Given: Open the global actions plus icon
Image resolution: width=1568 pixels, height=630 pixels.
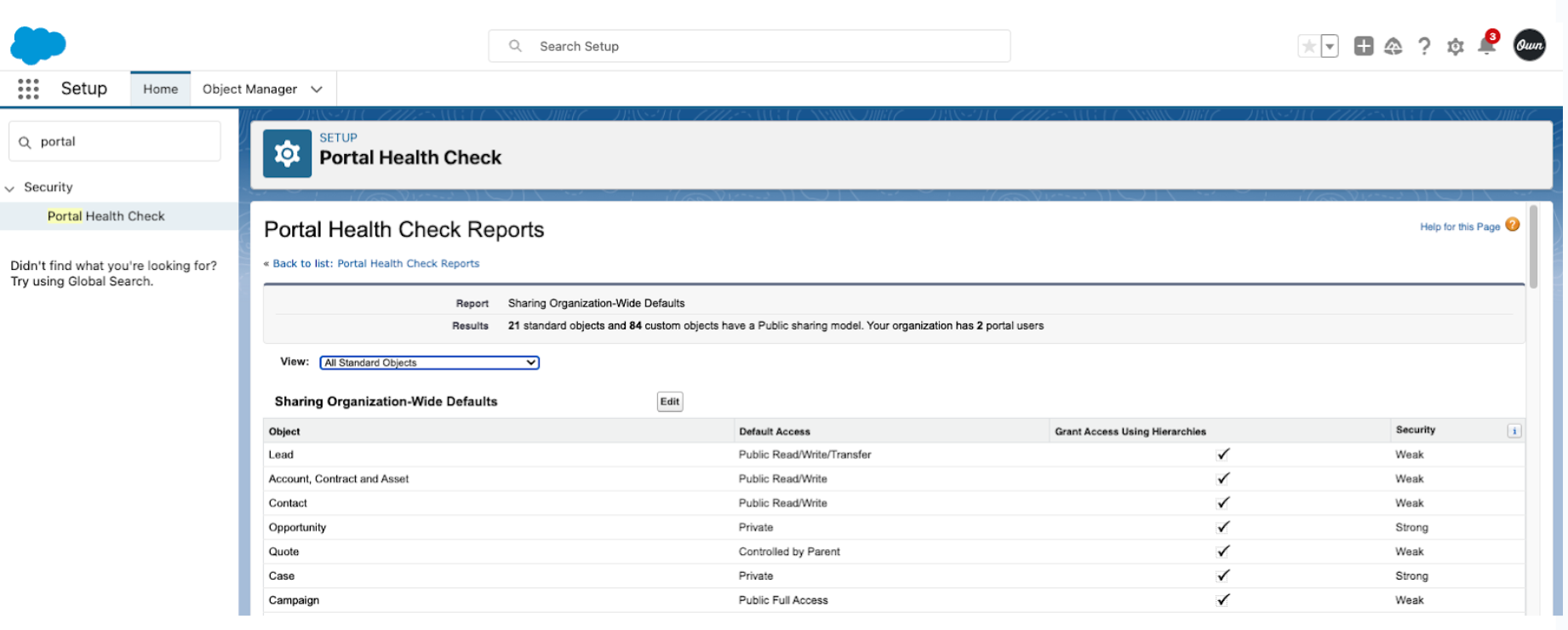Looking at the screenshot, I should [1363, 47].
